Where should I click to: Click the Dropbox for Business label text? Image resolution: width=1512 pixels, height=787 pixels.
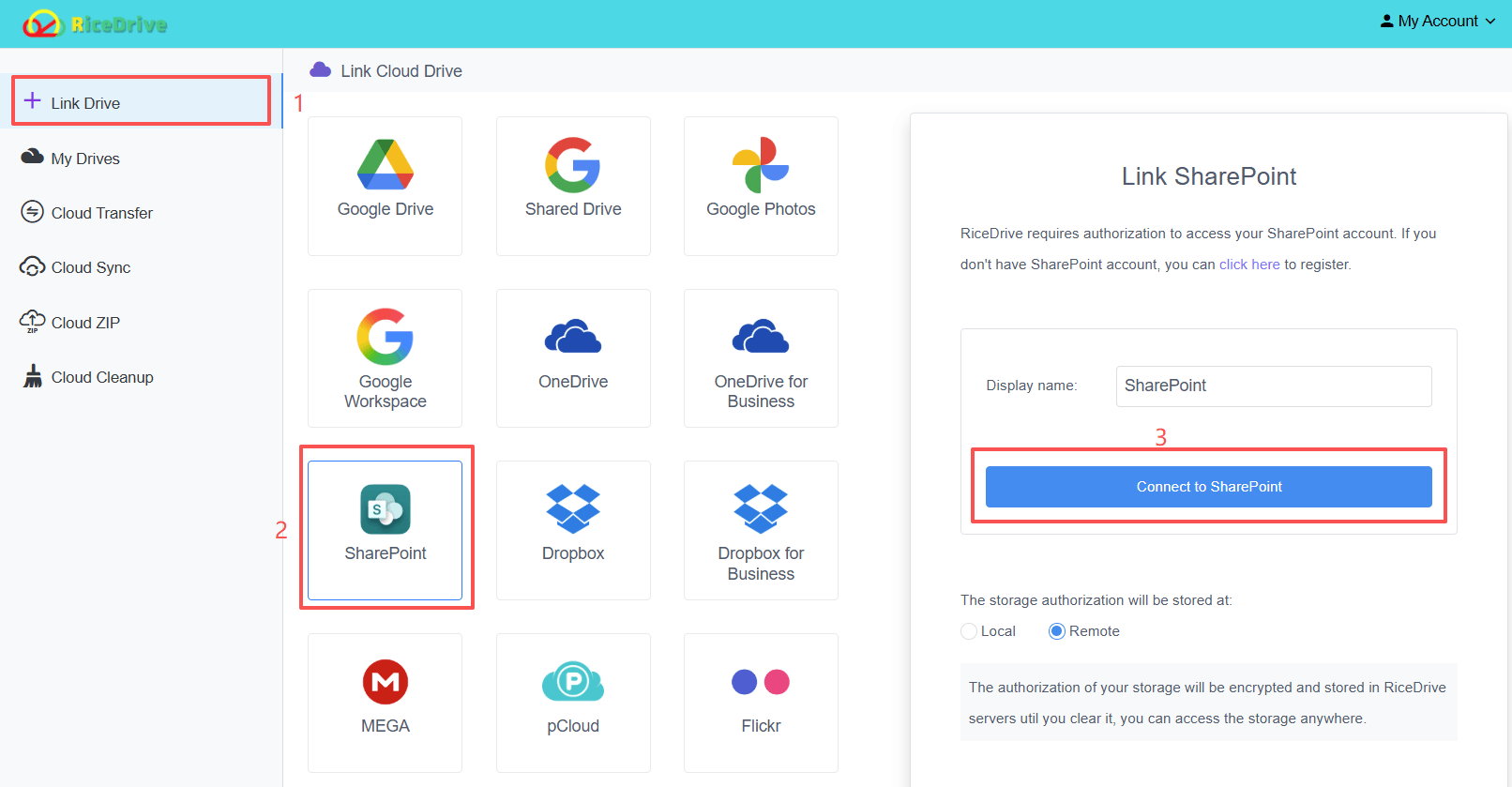(x=761, y=564)
